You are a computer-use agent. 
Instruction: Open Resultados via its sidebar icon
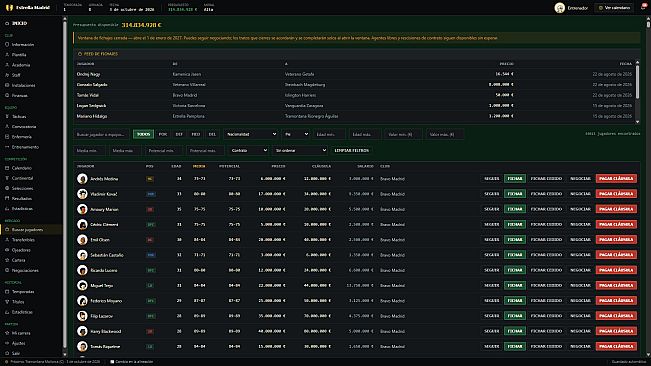(7, 198)
